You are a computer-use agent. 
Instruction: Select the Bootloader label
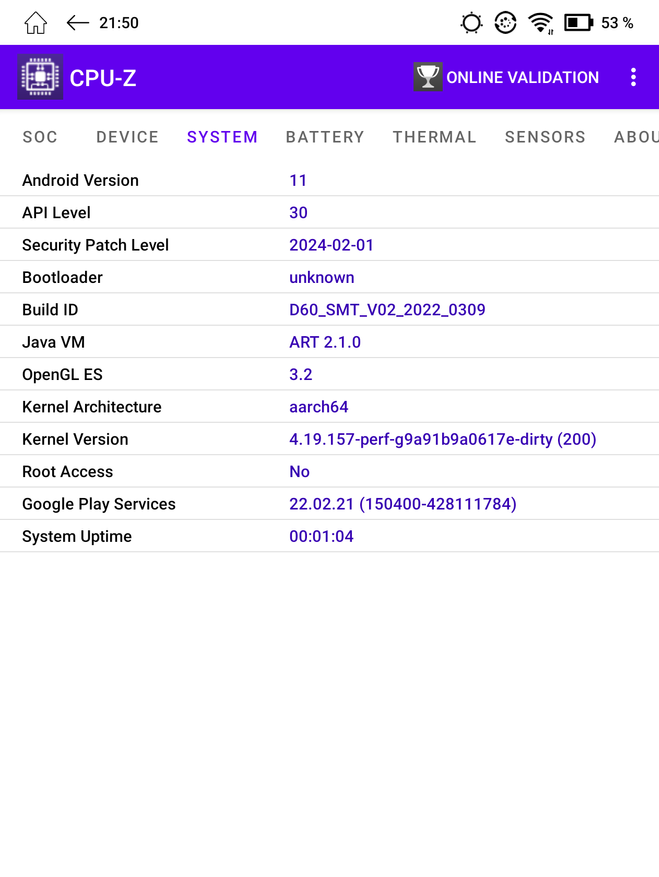(x=62, y=277)
